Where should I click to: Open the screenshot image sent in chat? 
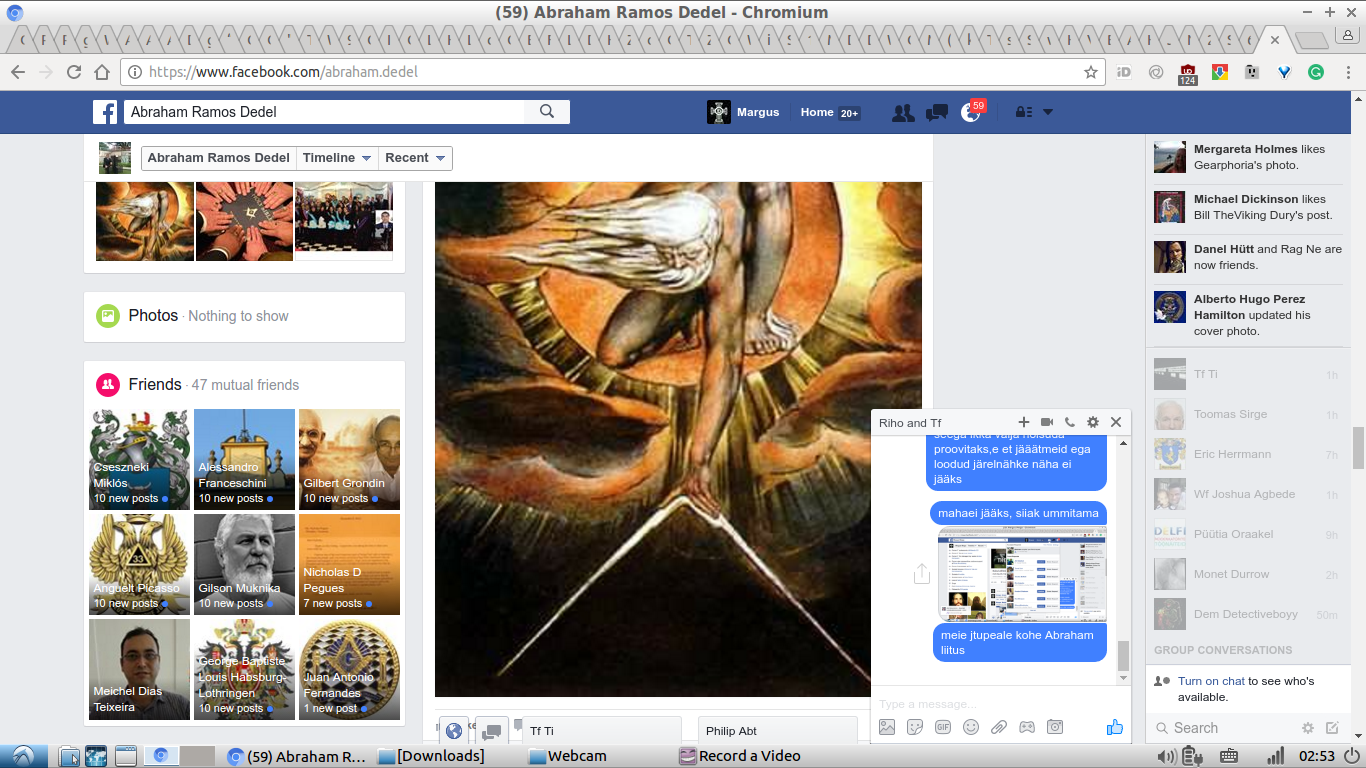pos(1022,574)
